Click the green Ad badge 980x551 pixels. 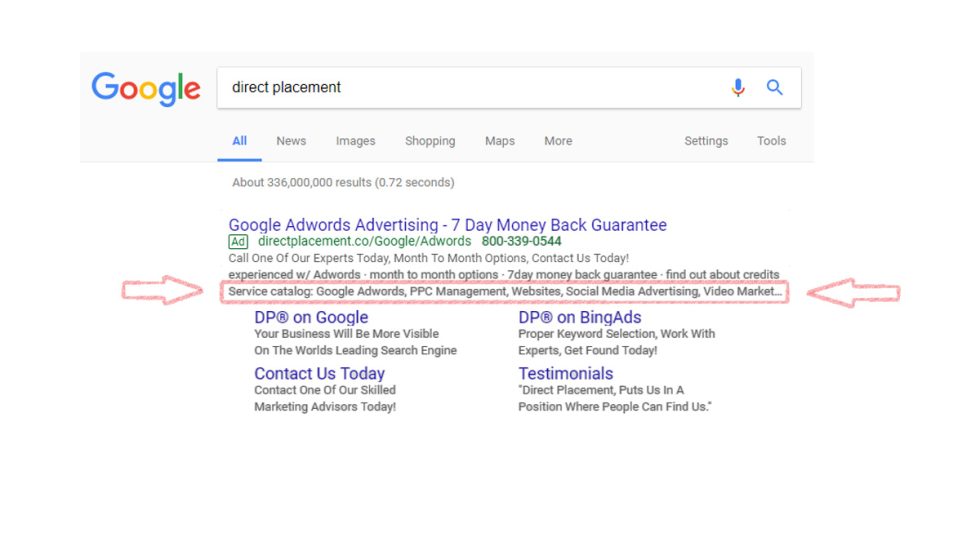pyautogui.click(x=238, y=242)
